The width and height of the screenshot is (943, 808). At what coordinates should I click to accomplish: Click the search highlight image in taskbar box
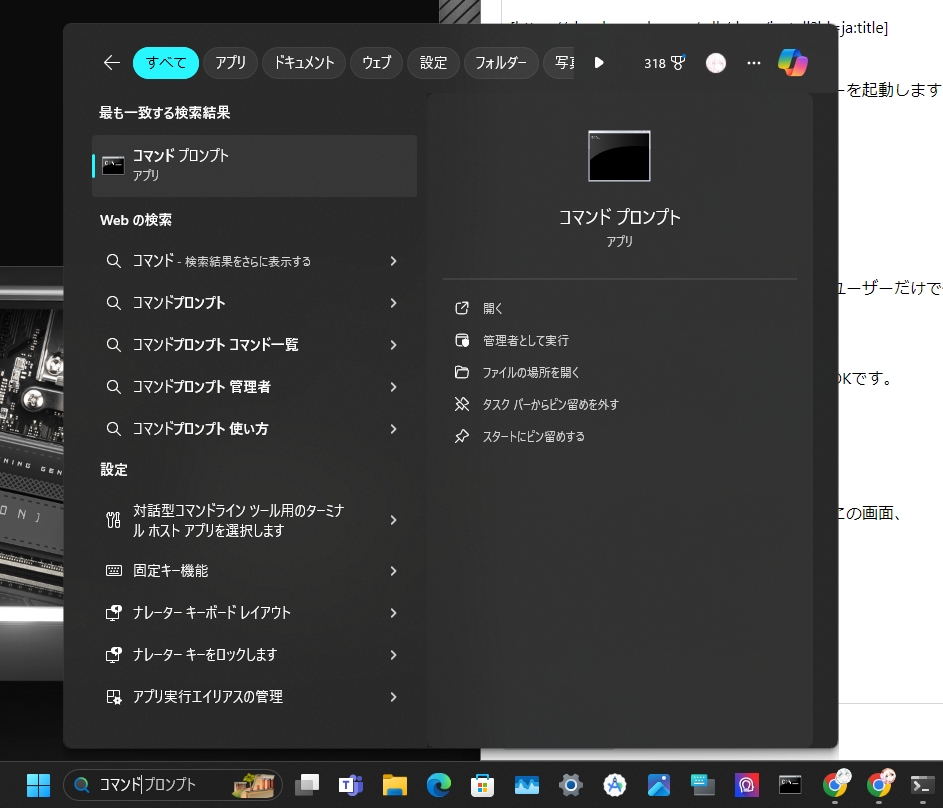tap(254, 785)
